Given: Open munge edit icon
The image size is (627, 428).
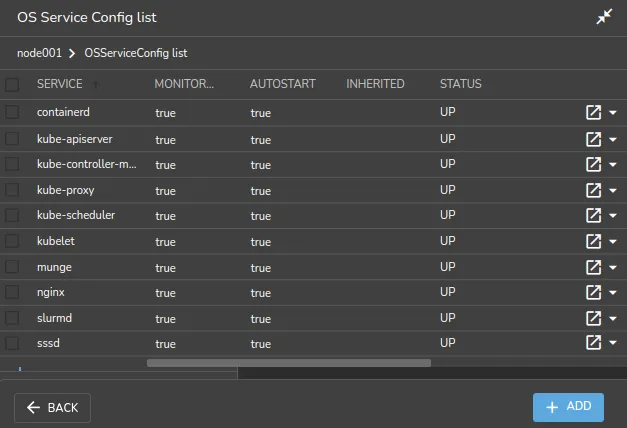Looking at the screenshot, I should (x=593, y=267).
